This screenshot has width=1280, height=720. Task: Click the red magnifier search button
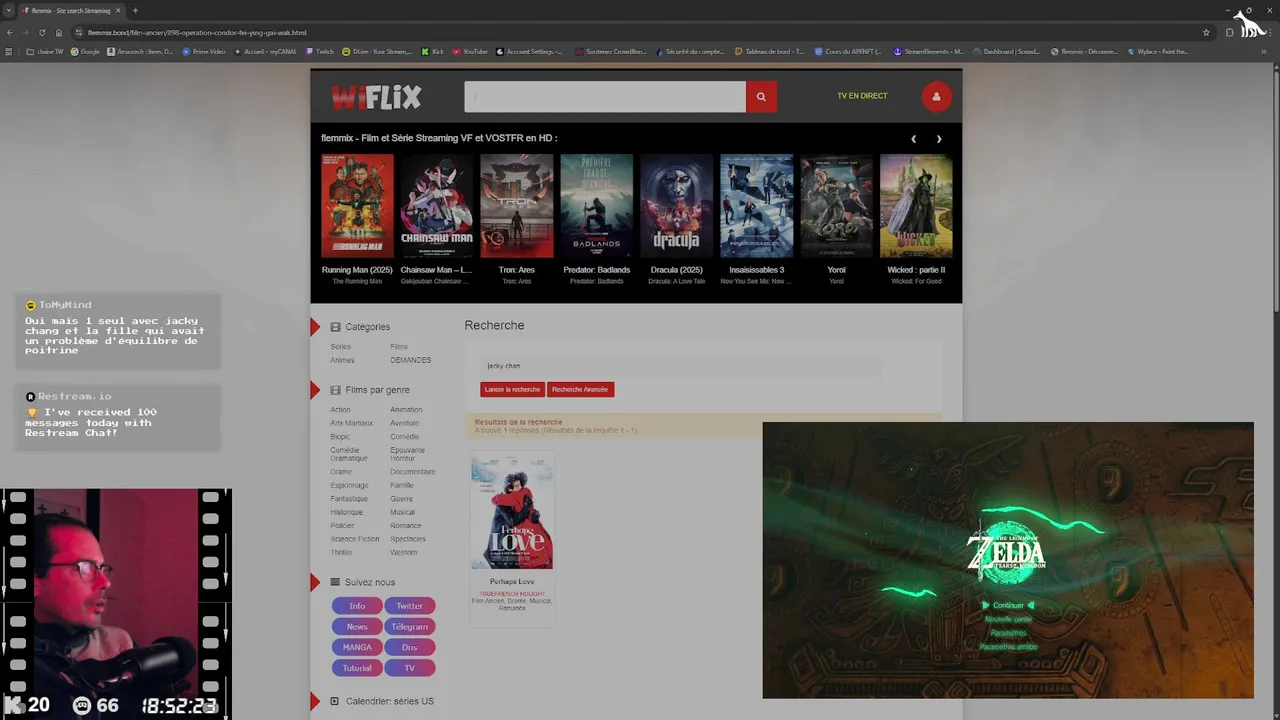click(761, 97)
